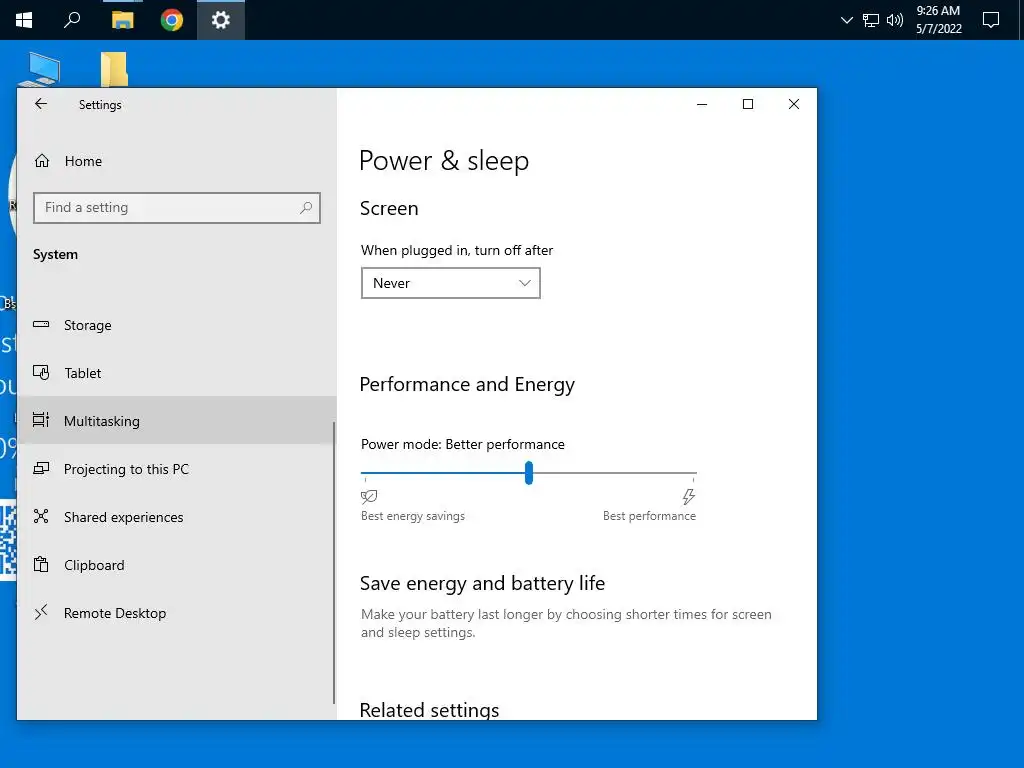Click the search magnifier in Find a setting
Viewport: 1024px width, 768px height.
pyautogui.click(x=306, y=208)
